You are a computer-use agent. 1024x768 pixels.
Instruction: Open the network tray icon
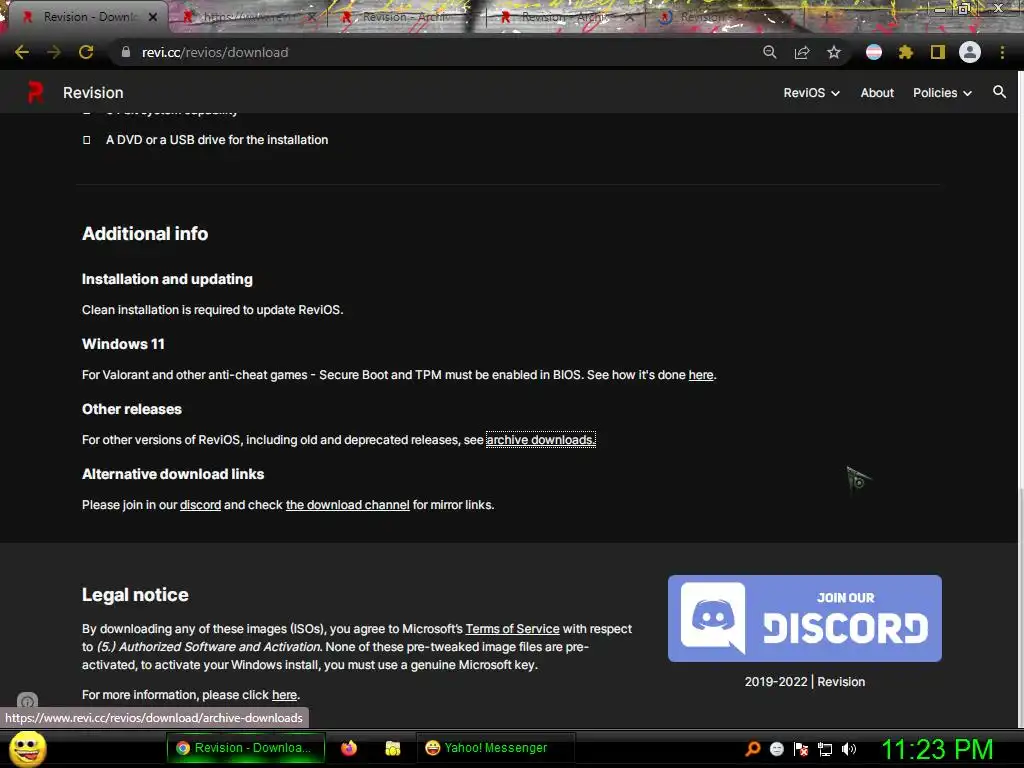pyautogui.click(x=825, y=749)
